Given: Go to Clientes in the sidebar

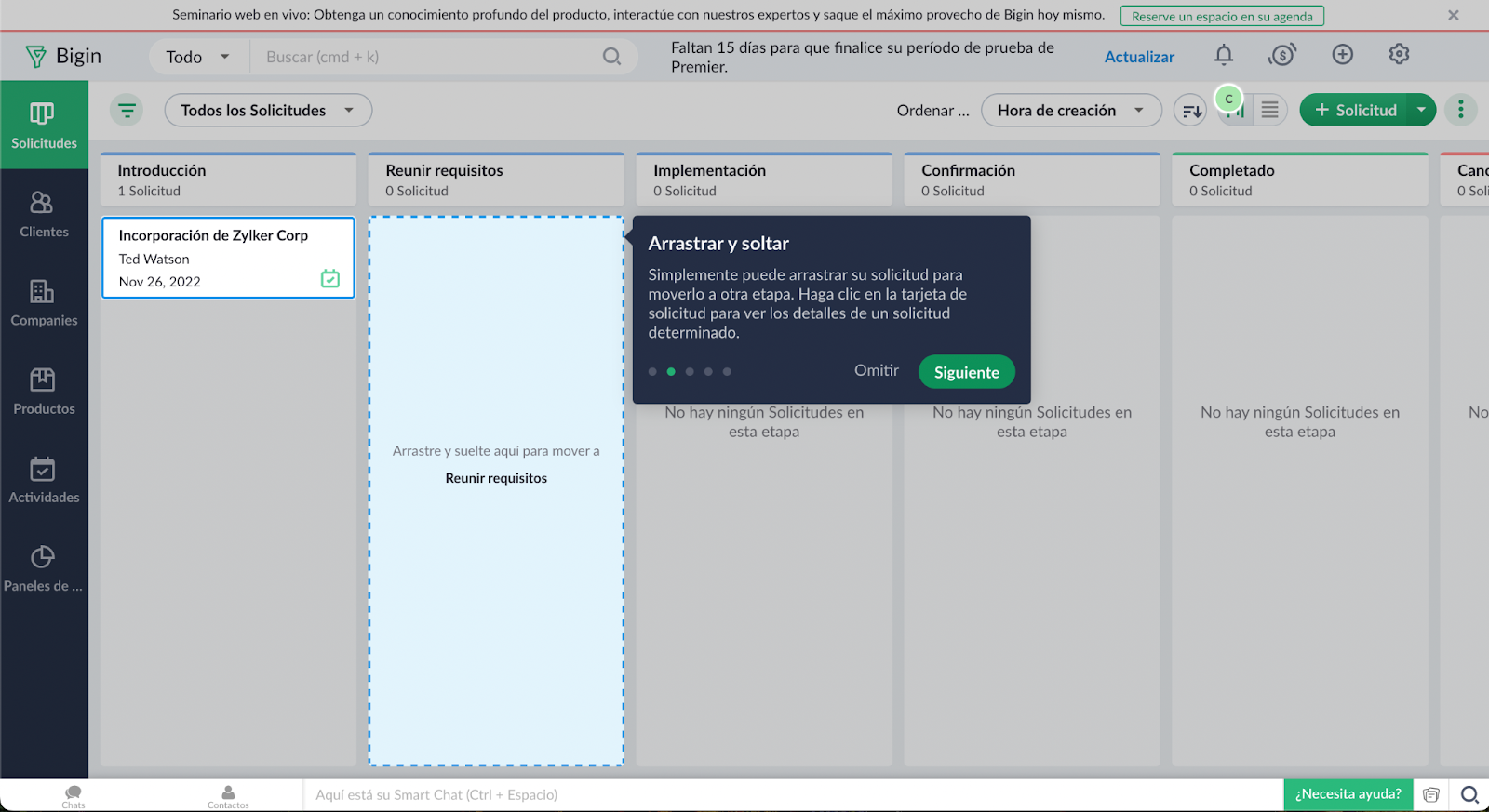Looking at the screenshot, I should coord(44,214).
